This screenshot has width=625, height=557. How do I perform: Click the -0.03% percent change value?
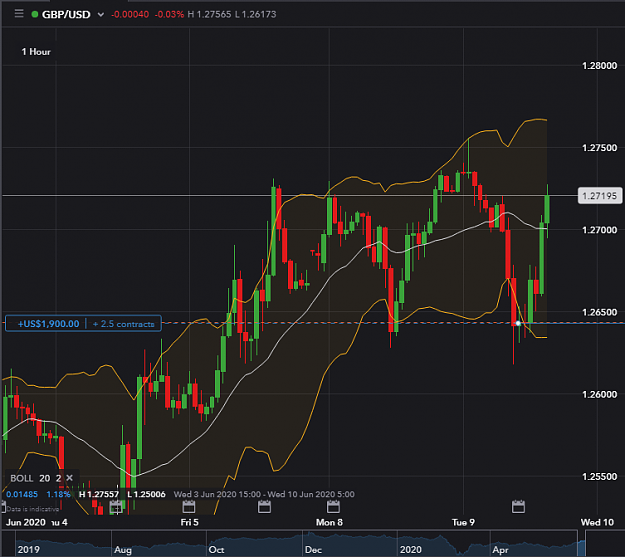coord(169,15)
